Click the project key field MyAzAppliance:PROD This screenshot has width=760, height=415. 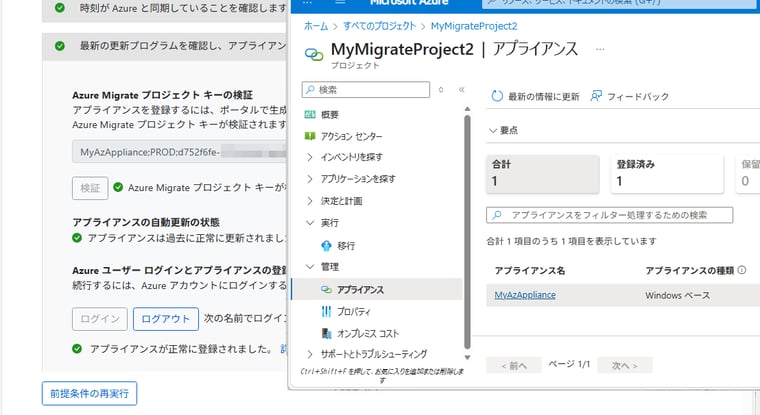[179, 152]
